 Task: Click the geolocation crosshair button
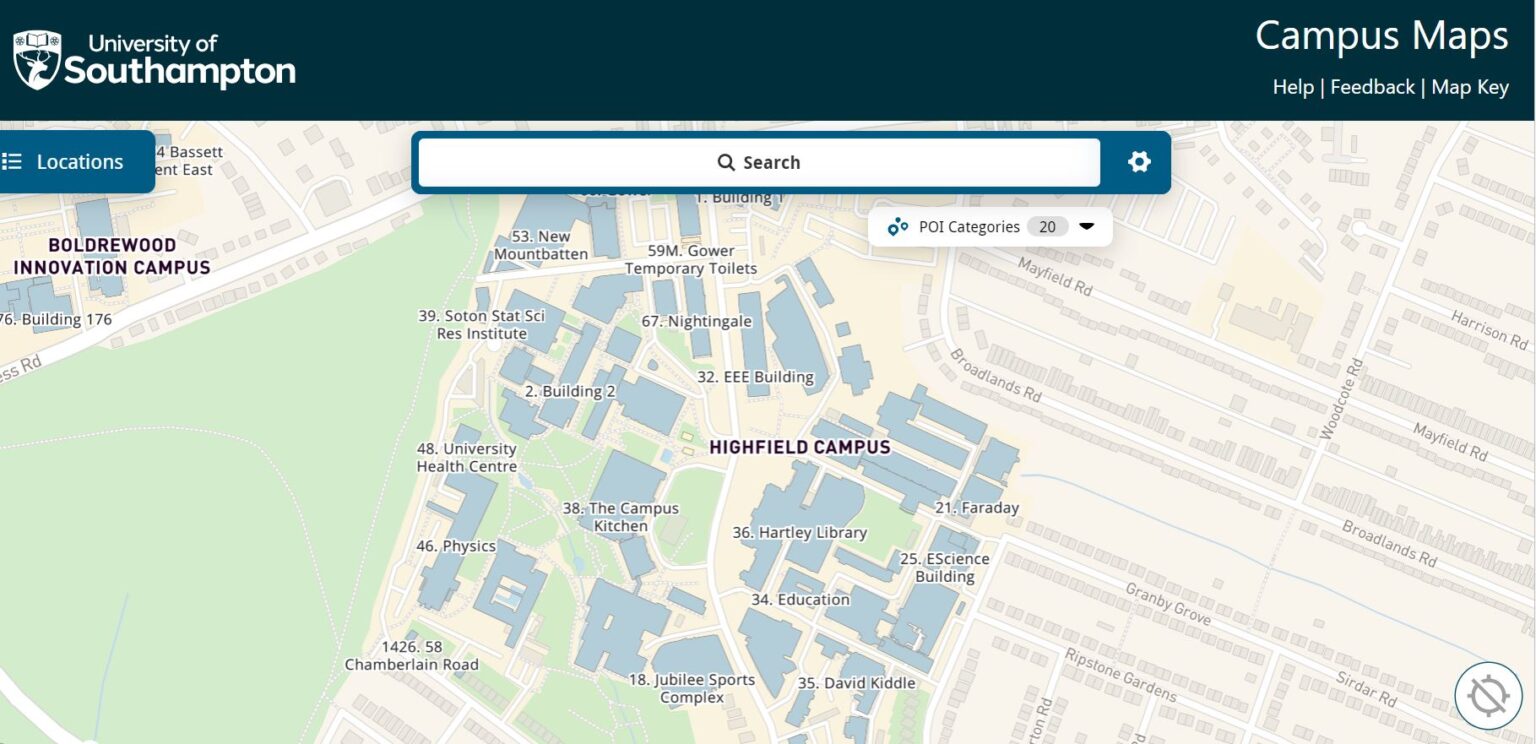tap(1488, 695)
